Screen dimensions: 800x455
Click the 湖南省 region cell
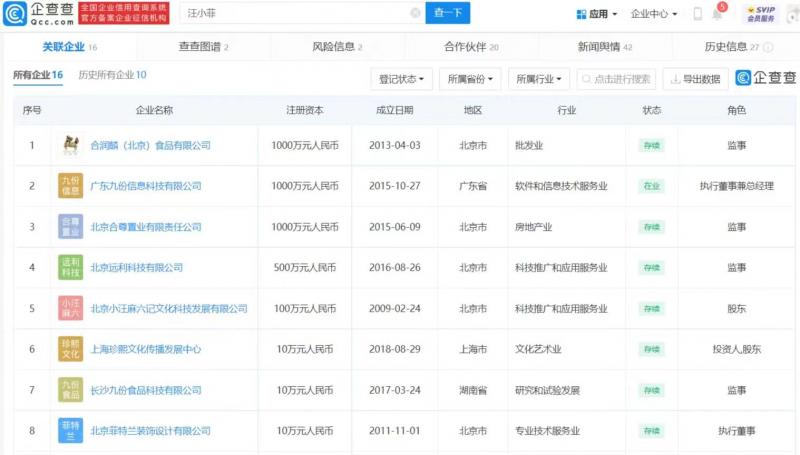[x=473, y=390]
